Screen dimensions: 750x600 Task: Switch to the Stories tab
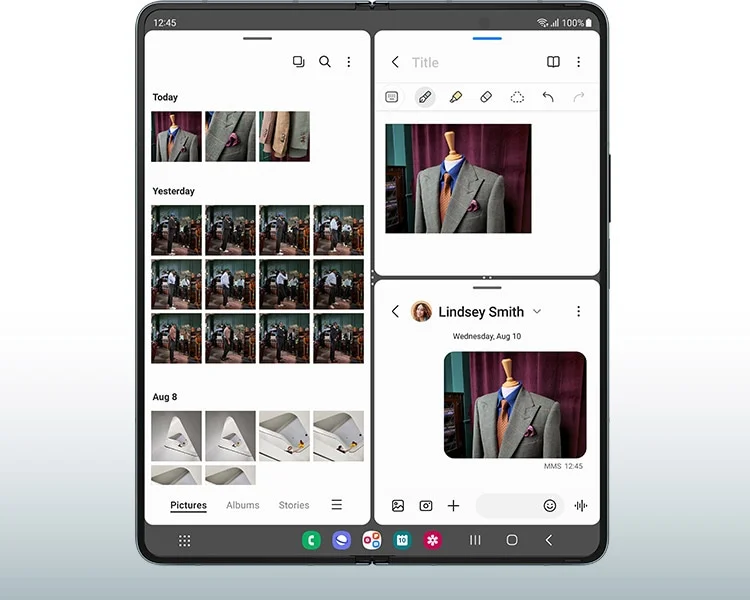click(x=294, y=505)
